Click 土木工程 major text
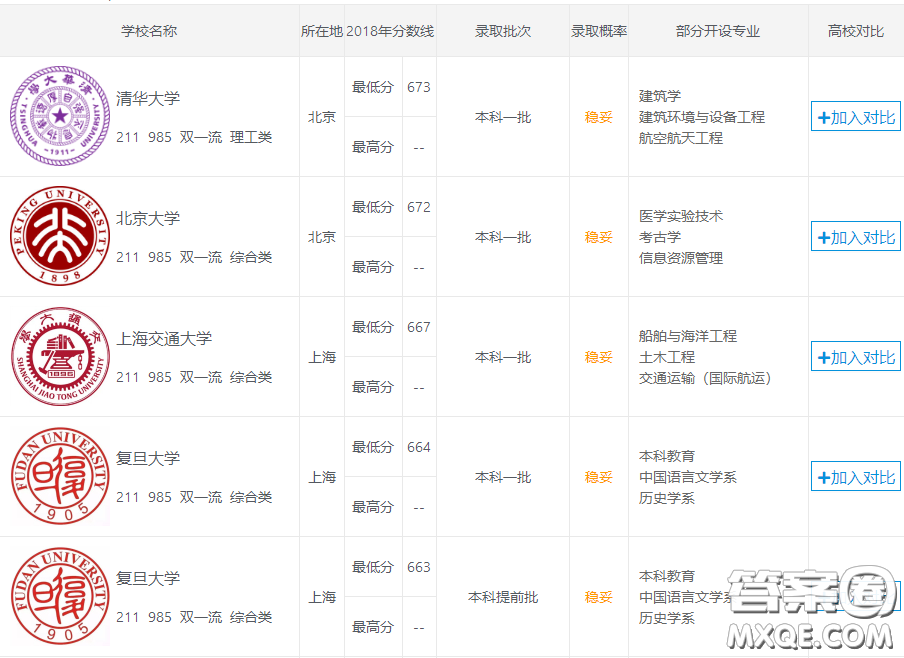Screen dimensions: 904x658 click(x=666, y=357)
